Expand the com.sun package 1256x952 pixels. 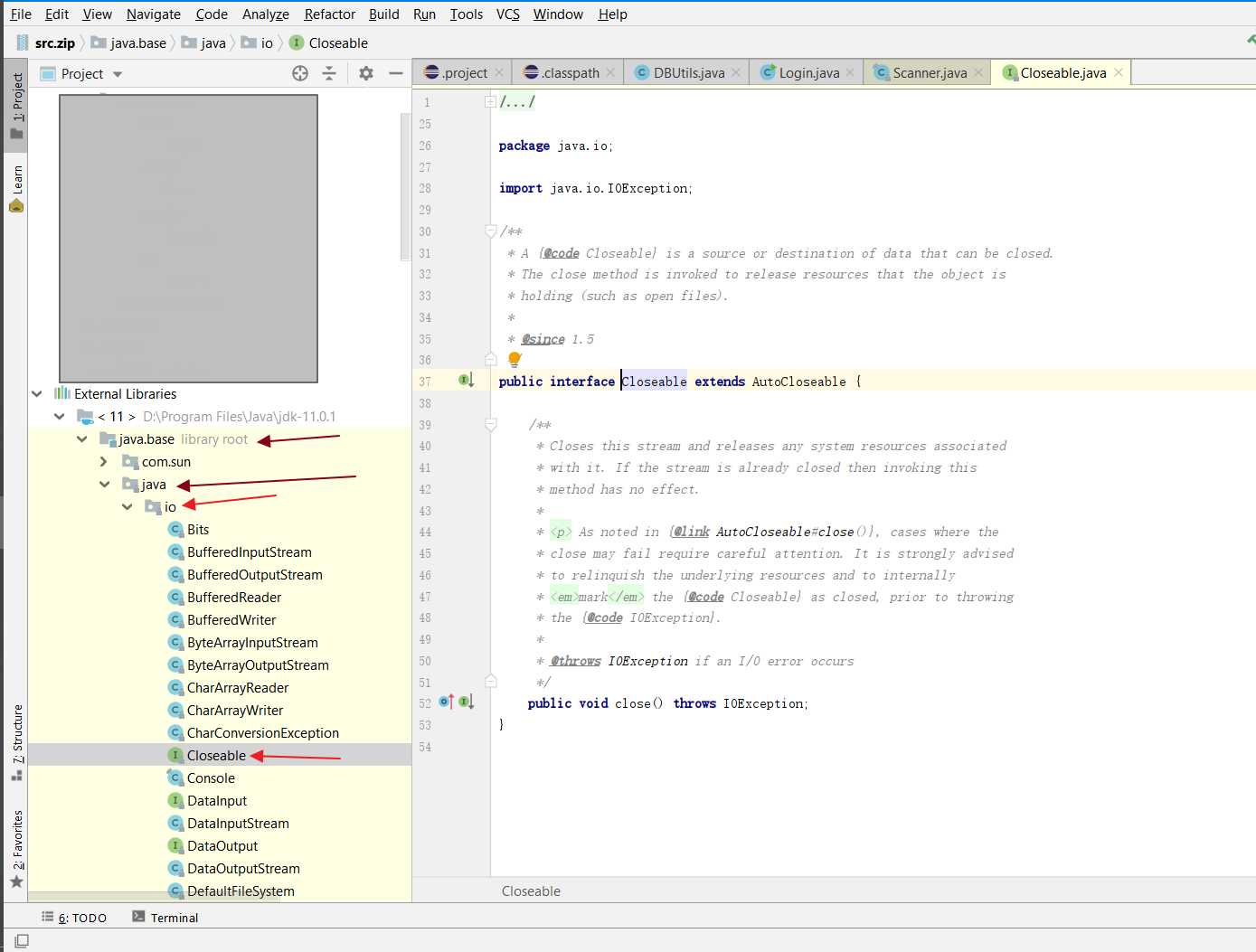click(x=104, y=461)
